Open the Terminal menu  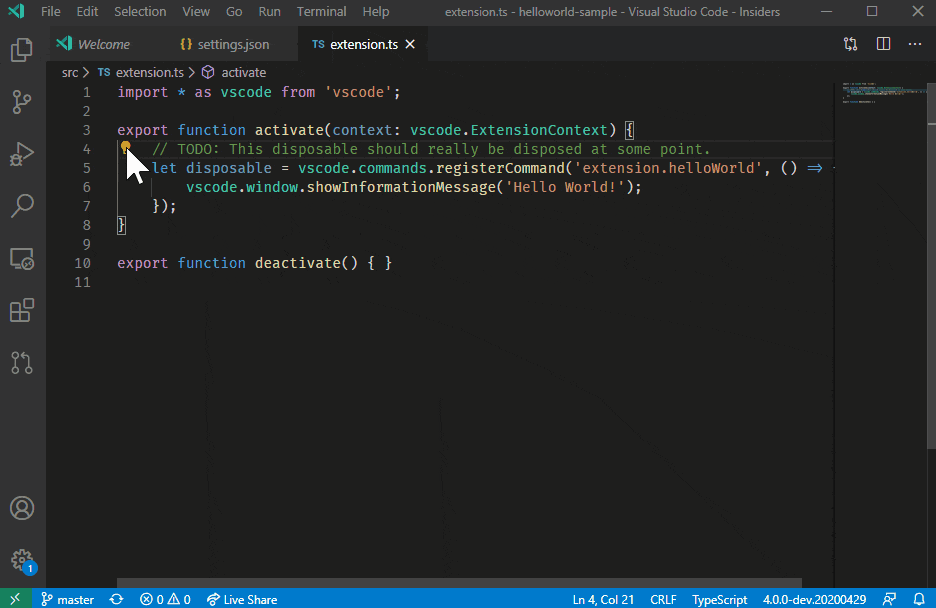pyautogui.click(x=321, y=11)
